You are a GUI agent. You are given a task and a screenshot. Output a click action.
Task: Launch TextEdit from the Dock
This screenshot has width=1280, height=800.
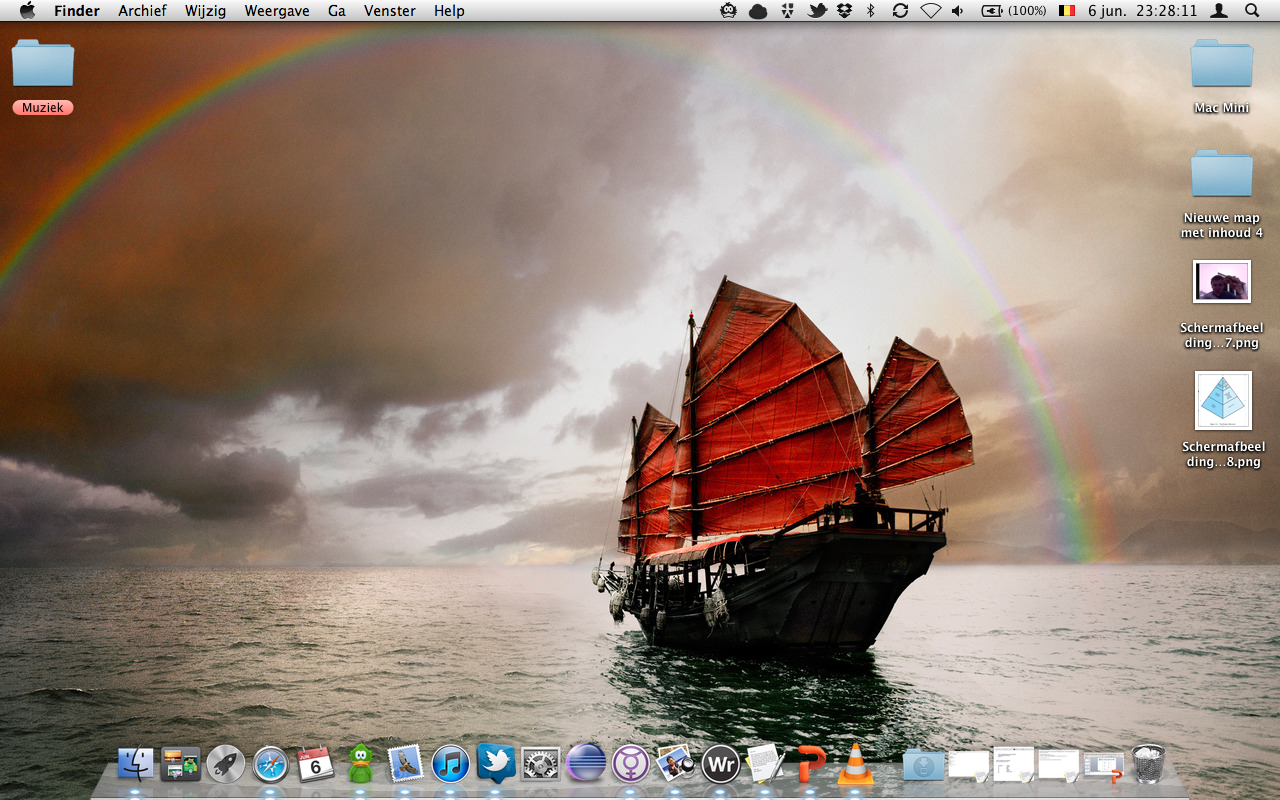(x=765, y=765)
